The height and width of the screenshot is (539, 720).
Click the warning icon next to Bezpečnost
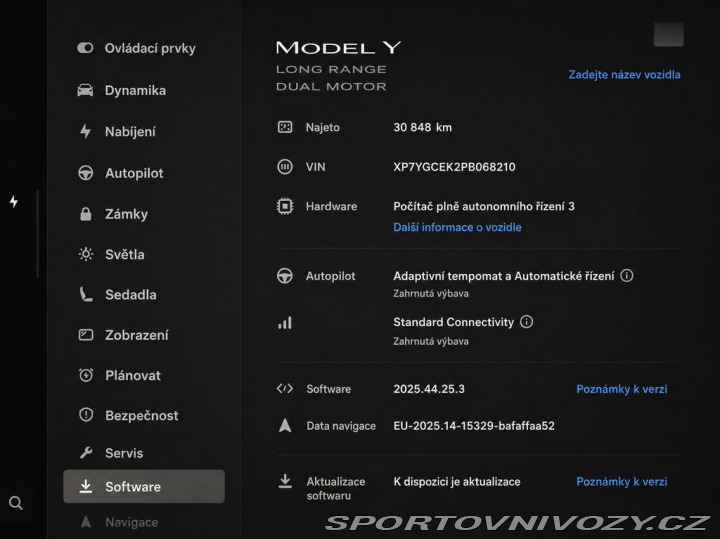pos(85,415)
